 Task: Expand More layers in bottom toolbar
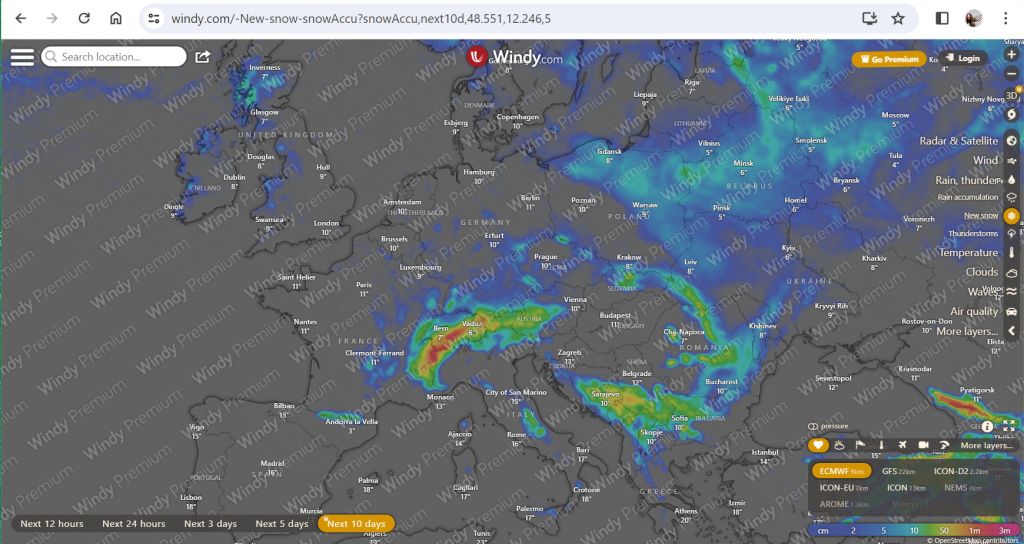985,445
